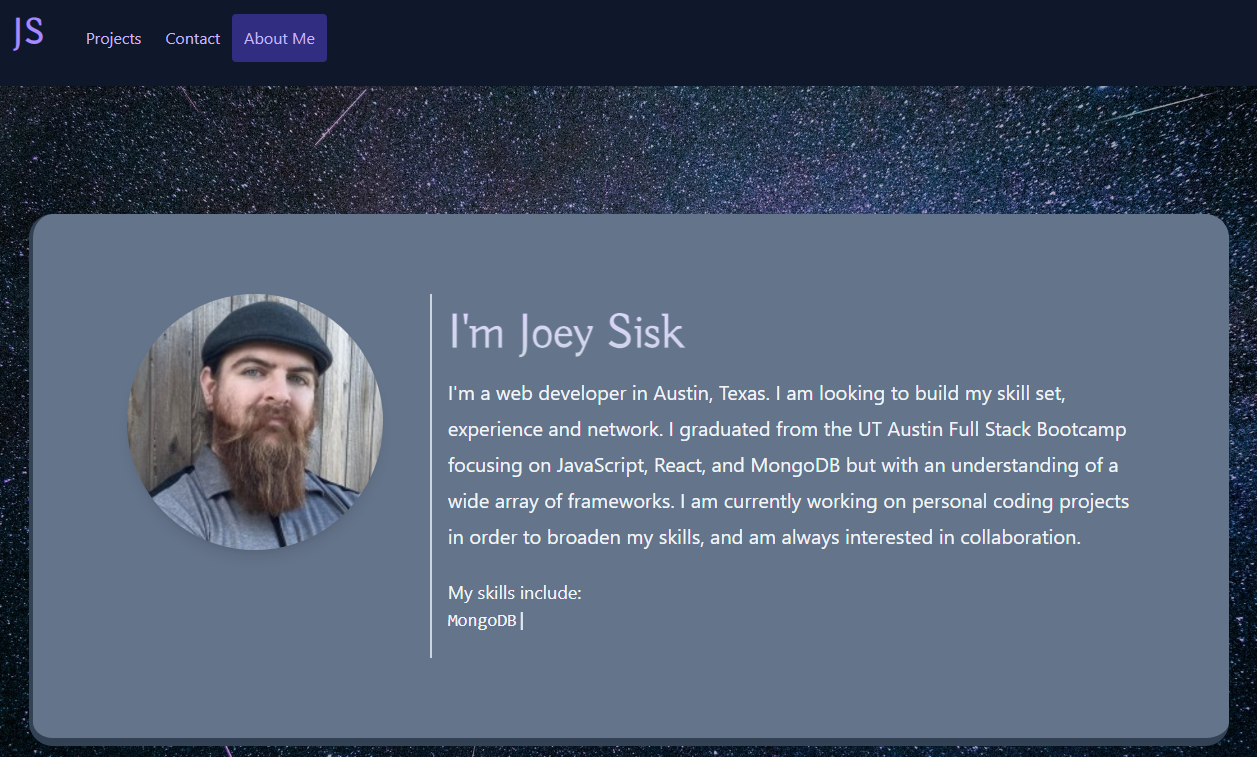
Task: Click Joey Sisk's circular profile photo
Action: 255,422
